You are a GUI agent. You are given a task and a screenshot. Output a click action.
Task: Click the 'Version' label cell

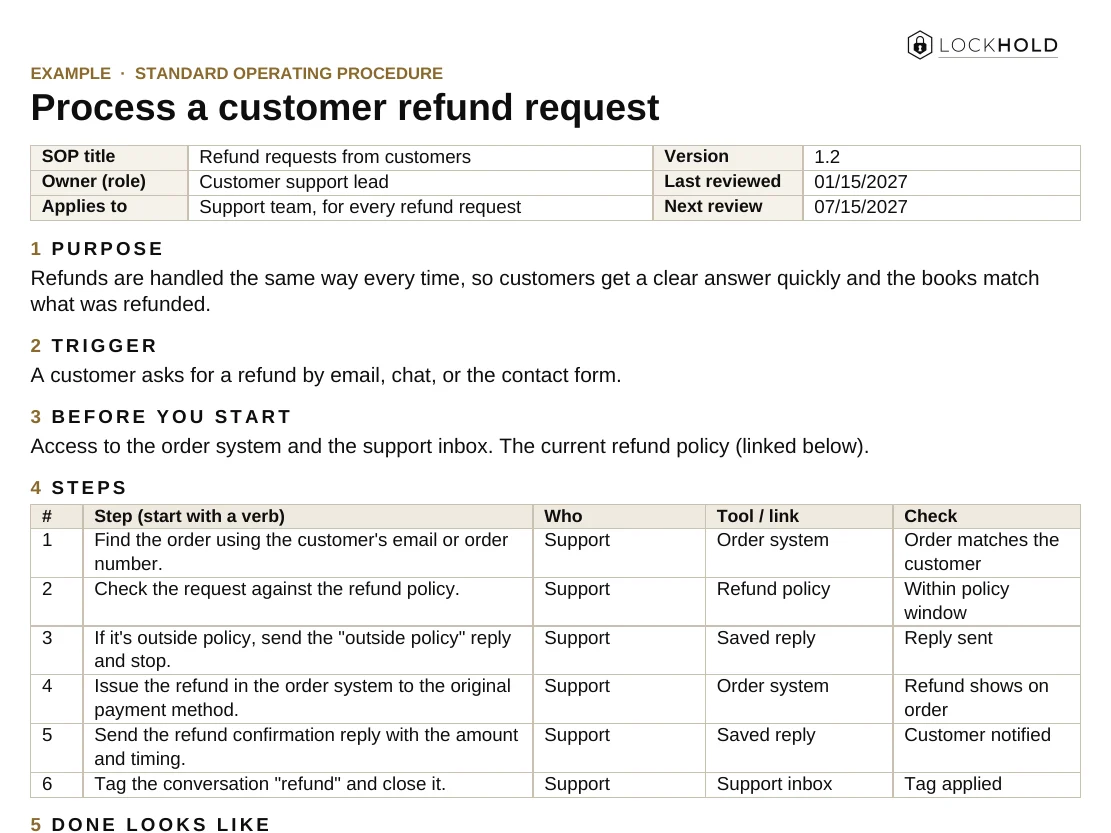tap(728, 157)
